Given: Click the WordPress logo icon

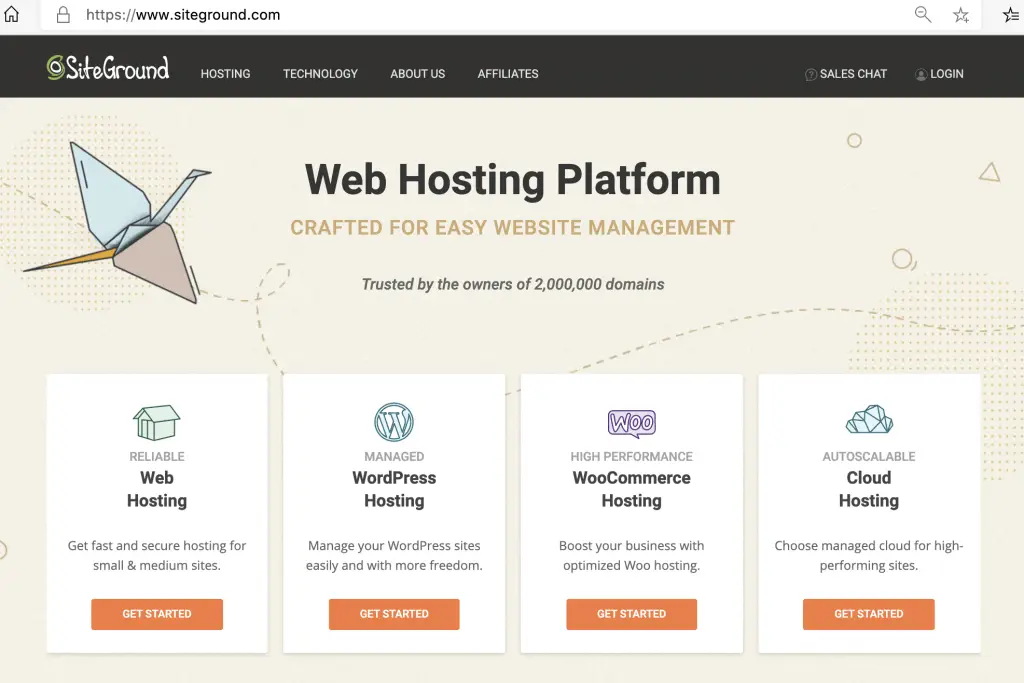Looking at the screenshot, I should pyautogui.click(x=394, y=422).
